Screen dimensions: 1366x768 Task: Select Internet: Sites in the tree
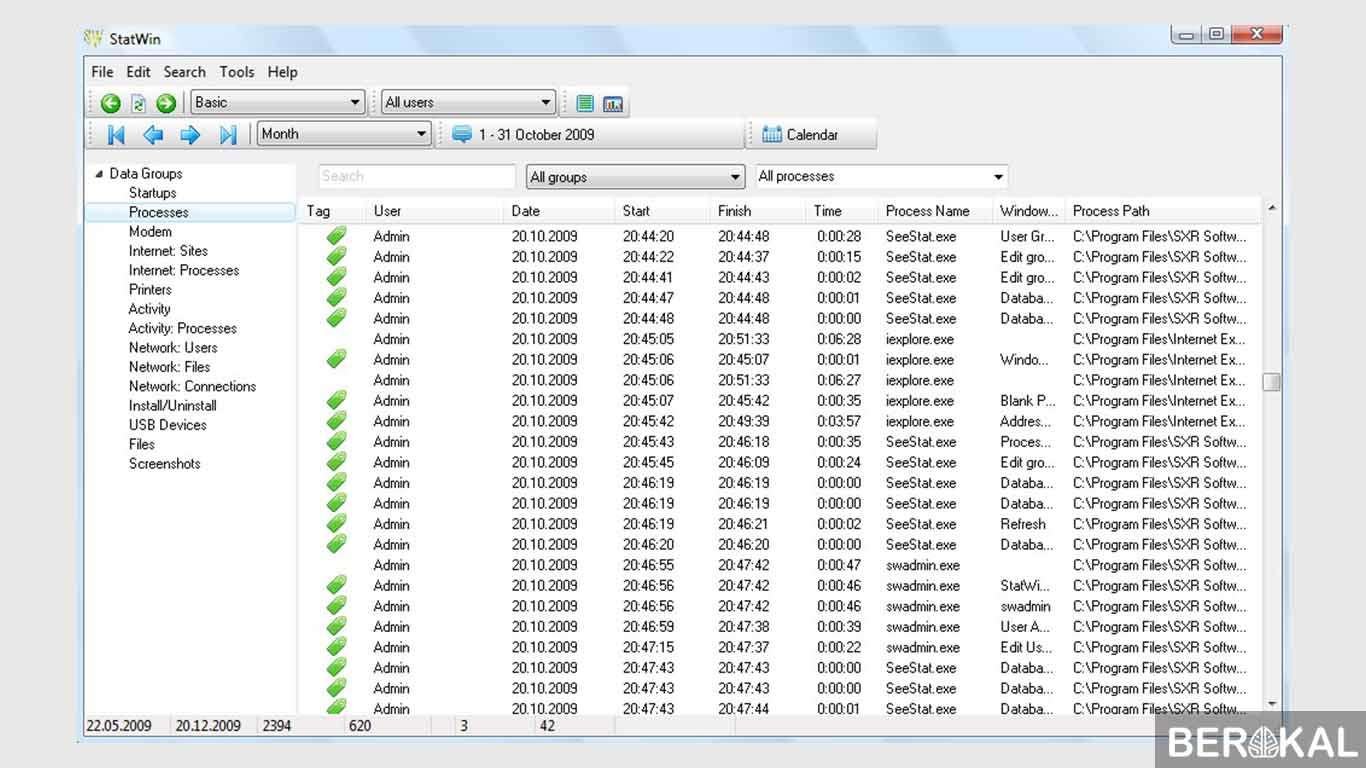[x=168, y=251]
